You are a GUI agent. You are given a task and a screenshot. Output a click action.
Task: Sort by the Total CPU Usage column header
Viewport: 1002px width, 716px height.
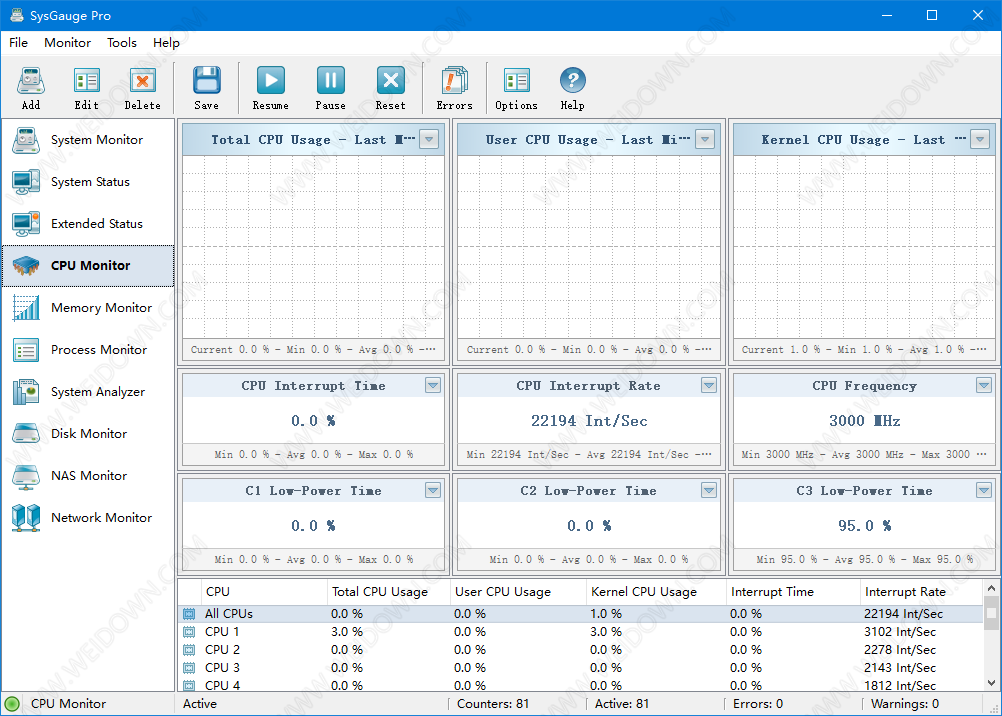[x=389, y=592]
